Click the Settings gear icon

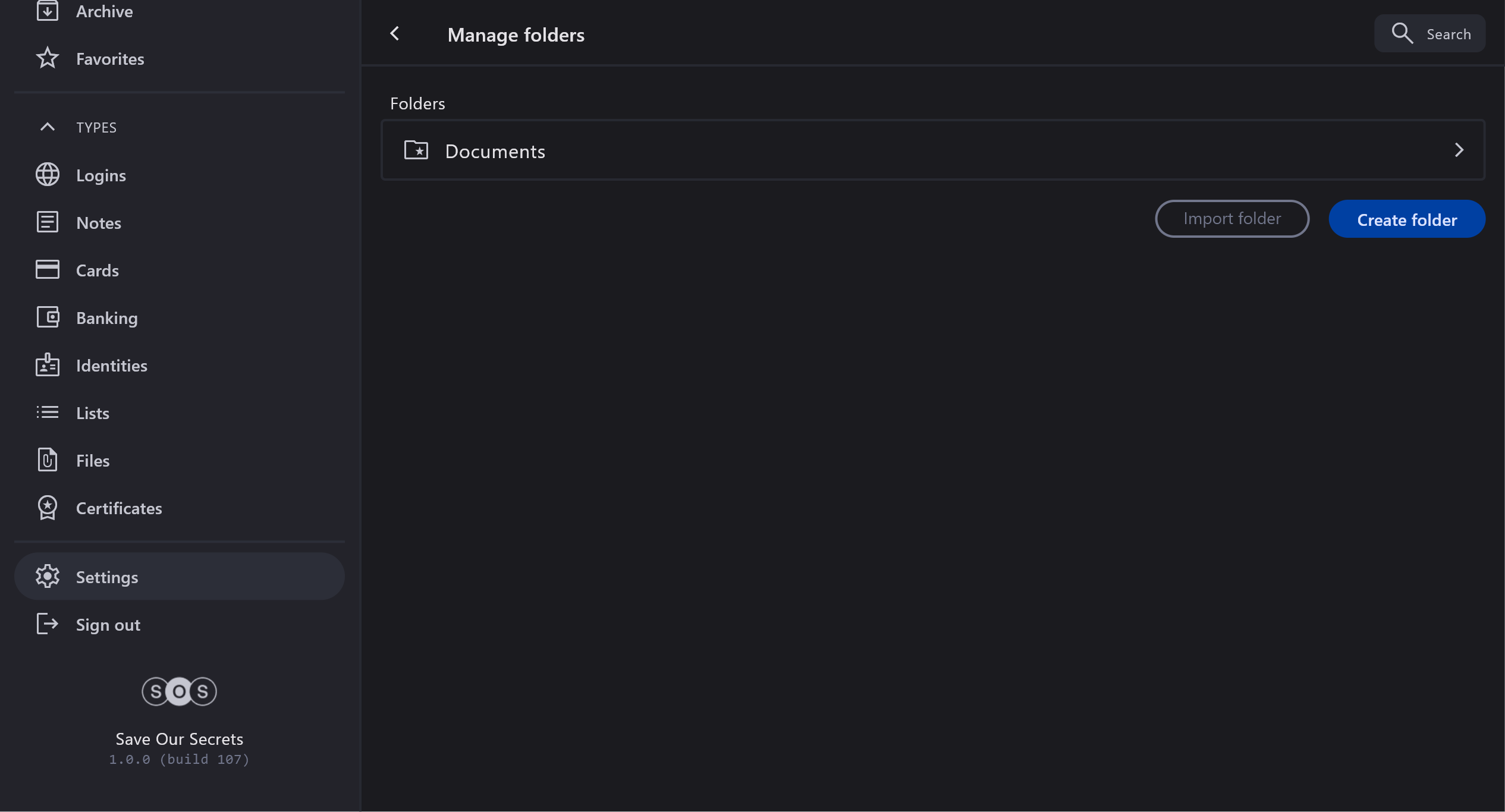(x=48, y=577)
